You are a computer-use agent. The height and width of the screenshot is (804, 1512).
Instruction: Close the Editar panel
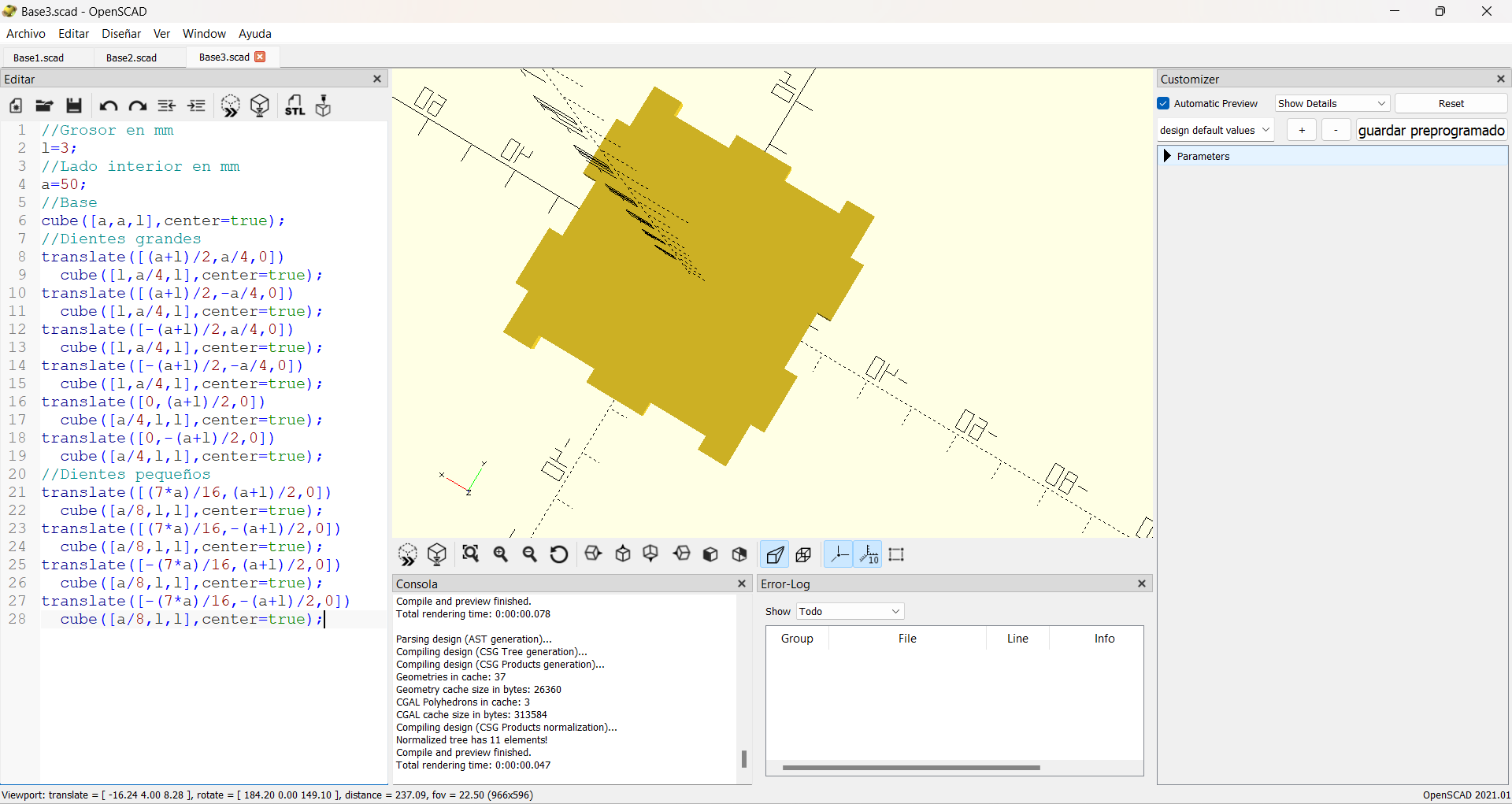tap(377, 79)
